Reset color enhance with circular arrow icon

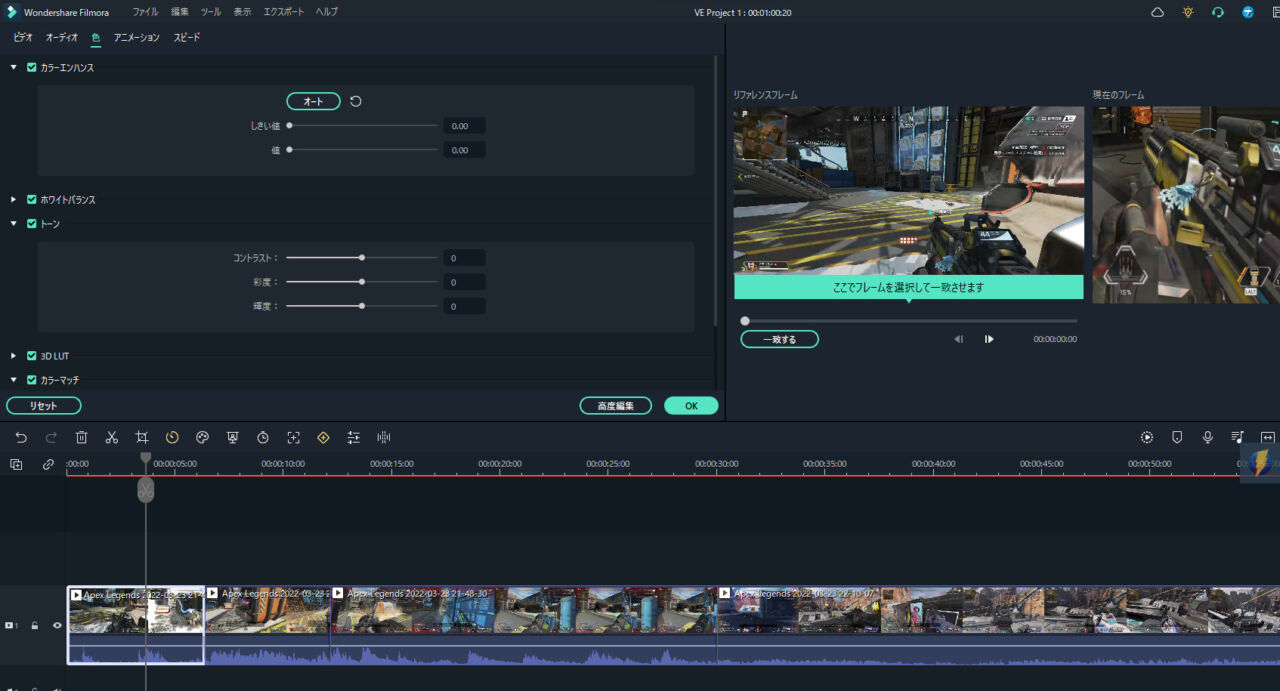coord(356,101)
